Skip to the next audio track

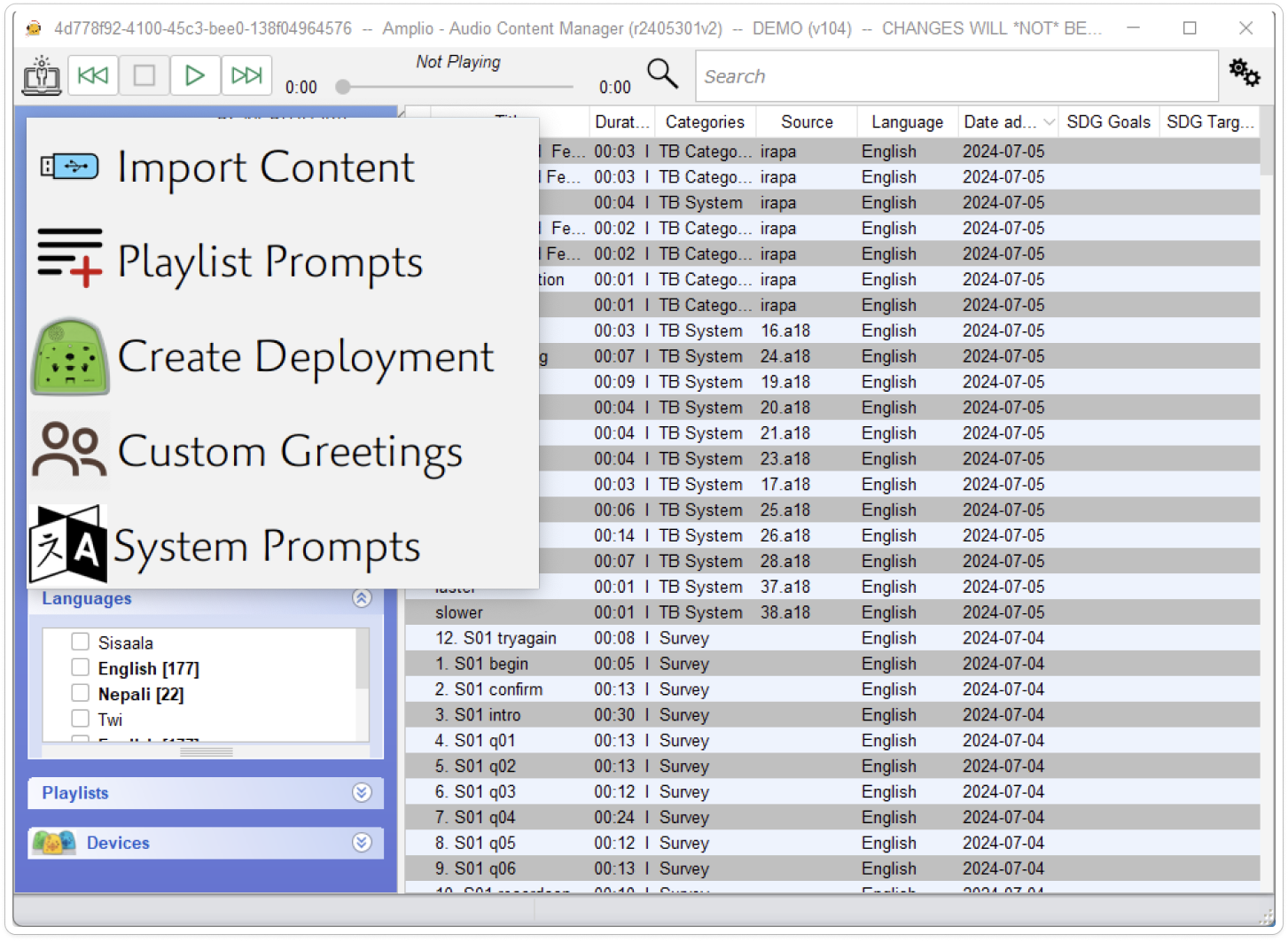point(246,76)
